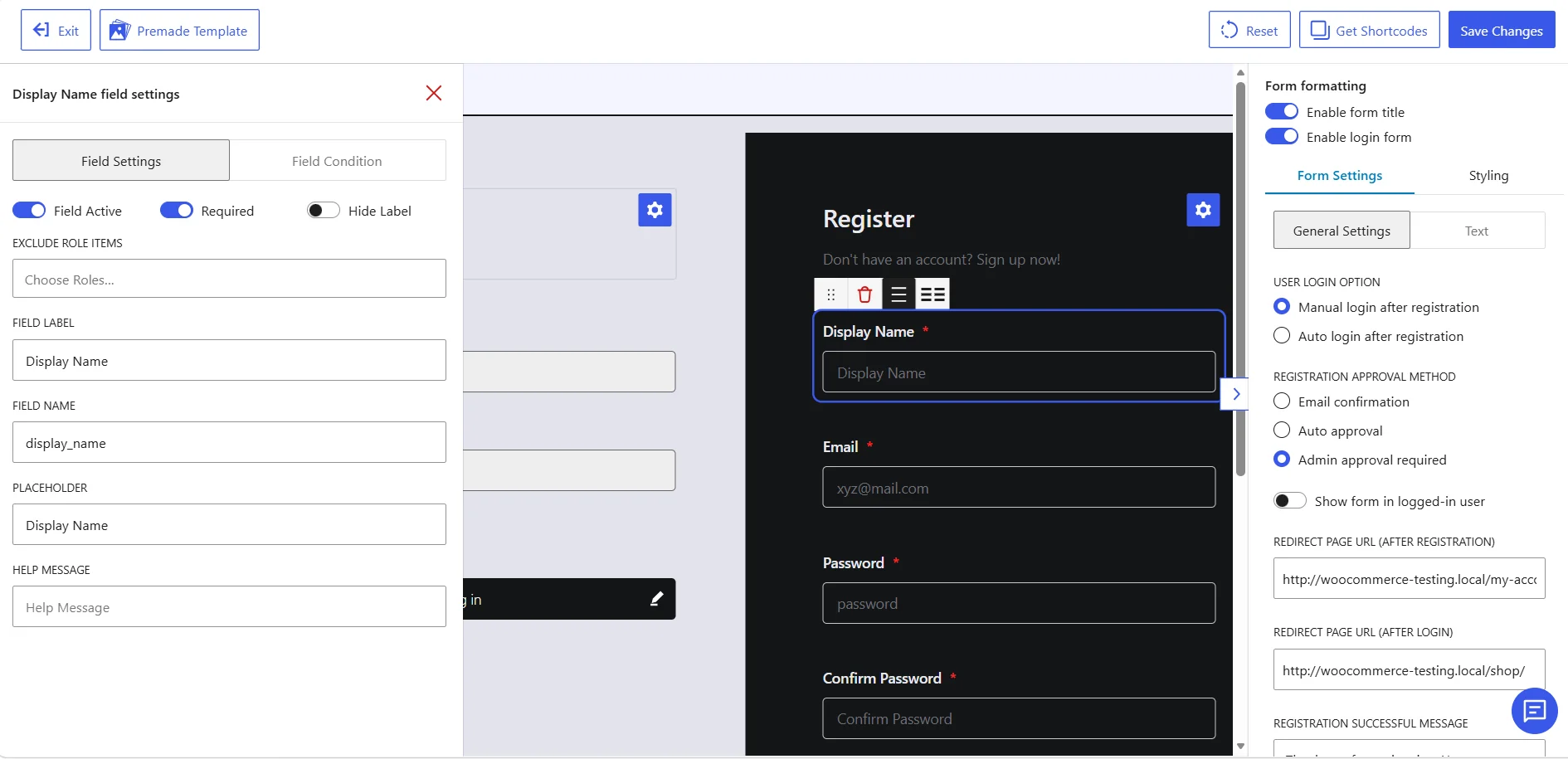Grab the drag handle of Display Name field
Screen dimensions: 1568x759
[x=831, y=294]
